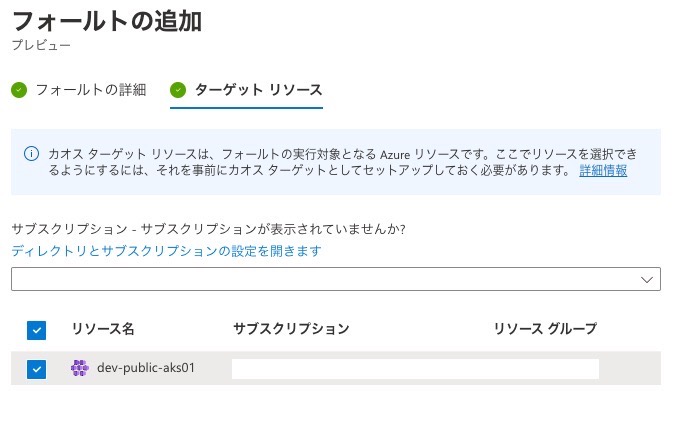This screenshot has width=693, height=429.
Task: Click the フォールトの追加 page title
Action: [107, 21]
